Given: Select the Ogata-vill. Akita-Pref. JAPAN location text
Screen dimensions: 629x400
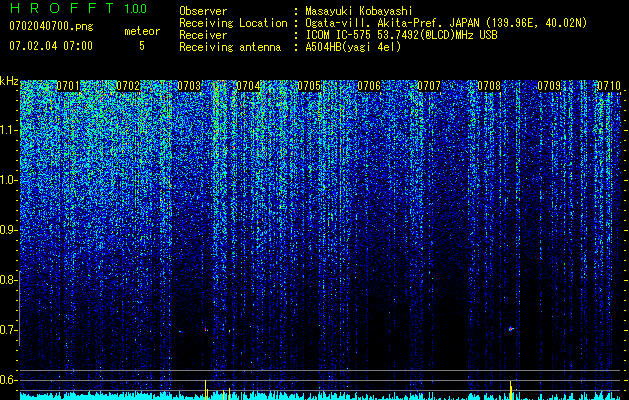Looking at the screenshot, I should pos(446,23).
